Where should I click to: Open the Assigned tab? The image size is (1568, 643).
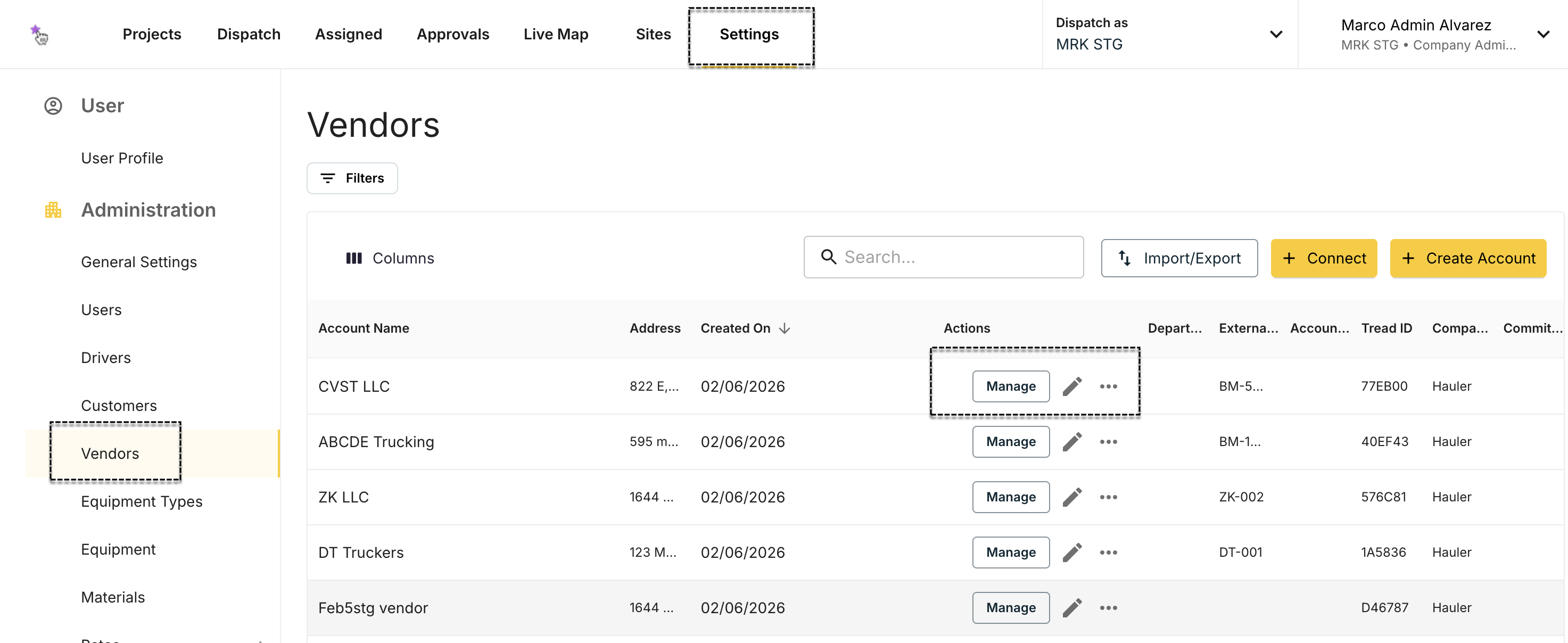[348, 34]
